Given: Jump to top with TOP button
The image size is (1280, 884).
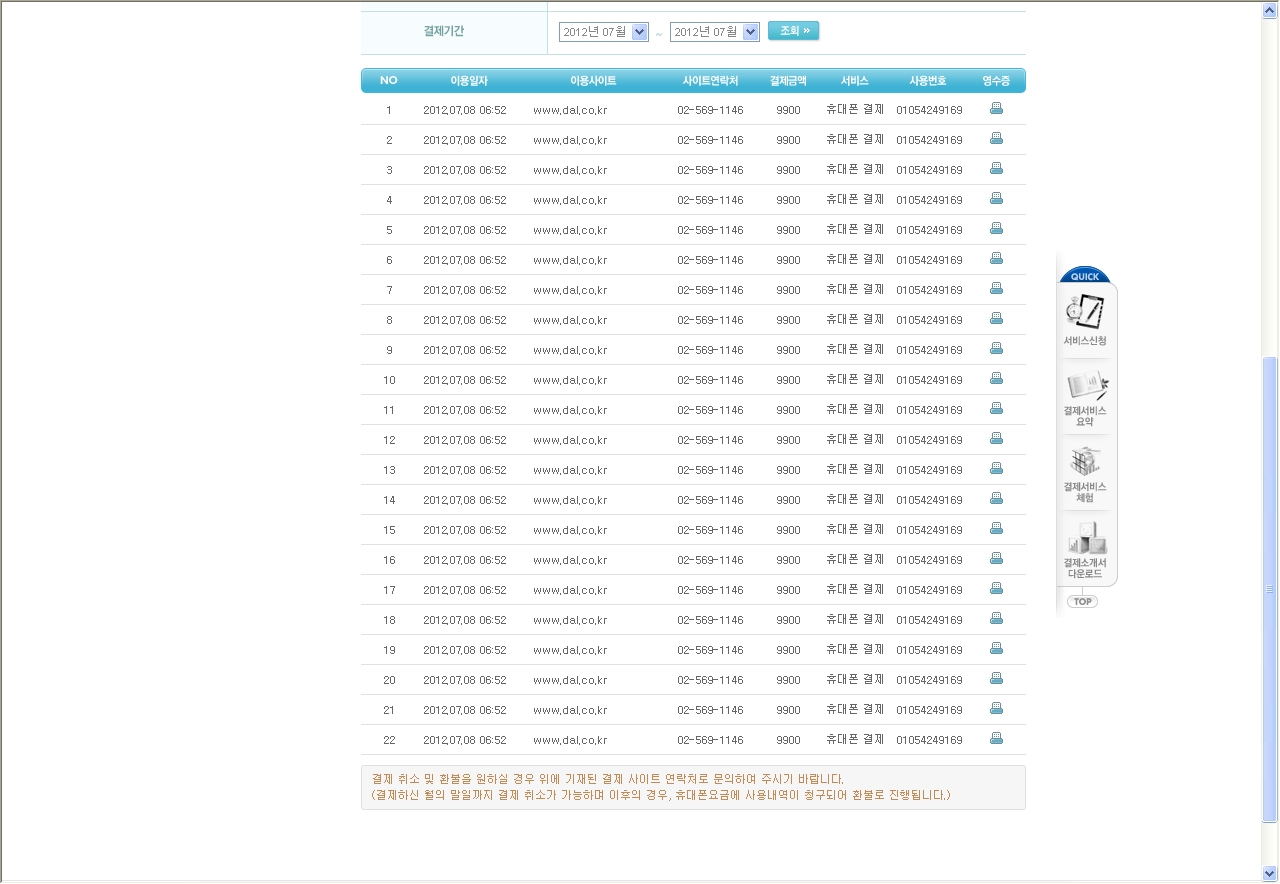Looking at the screenshot, I should click(1082, 601).
